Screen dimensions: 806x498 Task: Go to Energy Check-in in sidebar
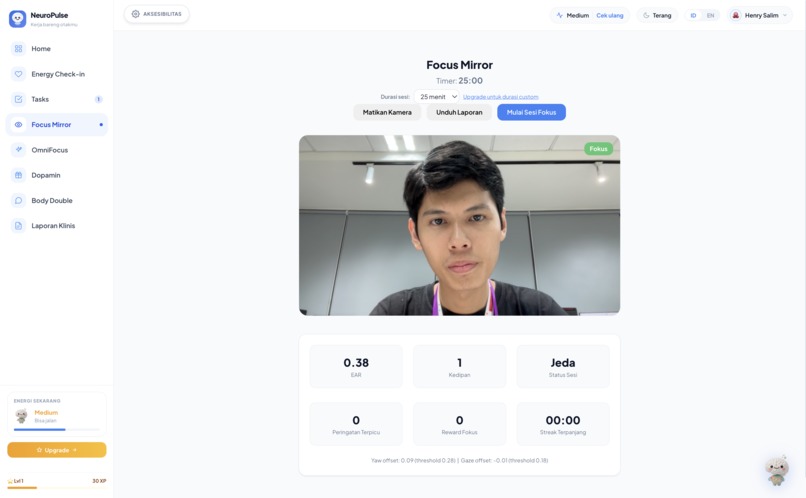[x=57, y=74]
